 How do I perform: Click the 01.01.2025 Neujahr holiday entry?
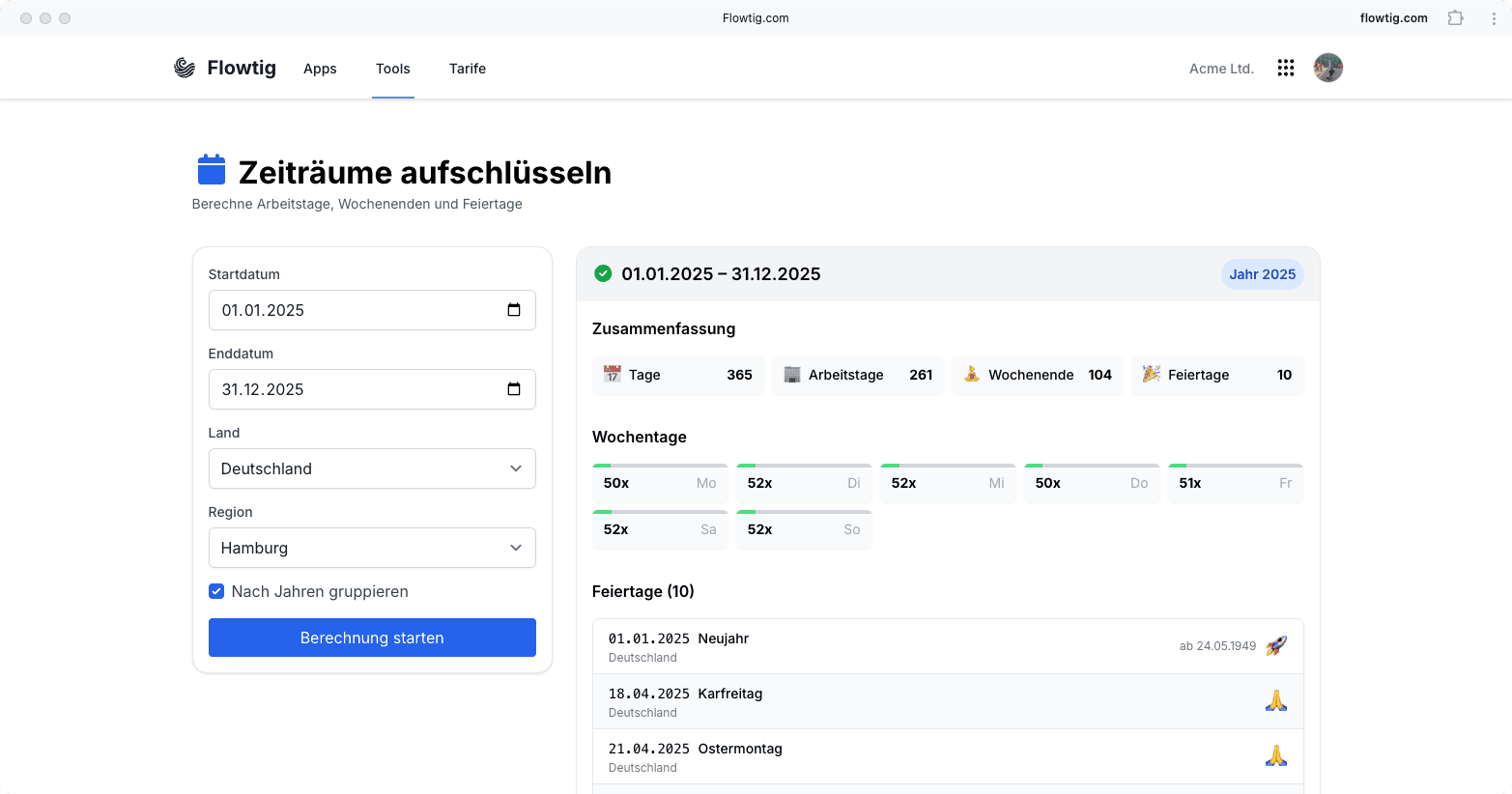(x=948, y=646)
